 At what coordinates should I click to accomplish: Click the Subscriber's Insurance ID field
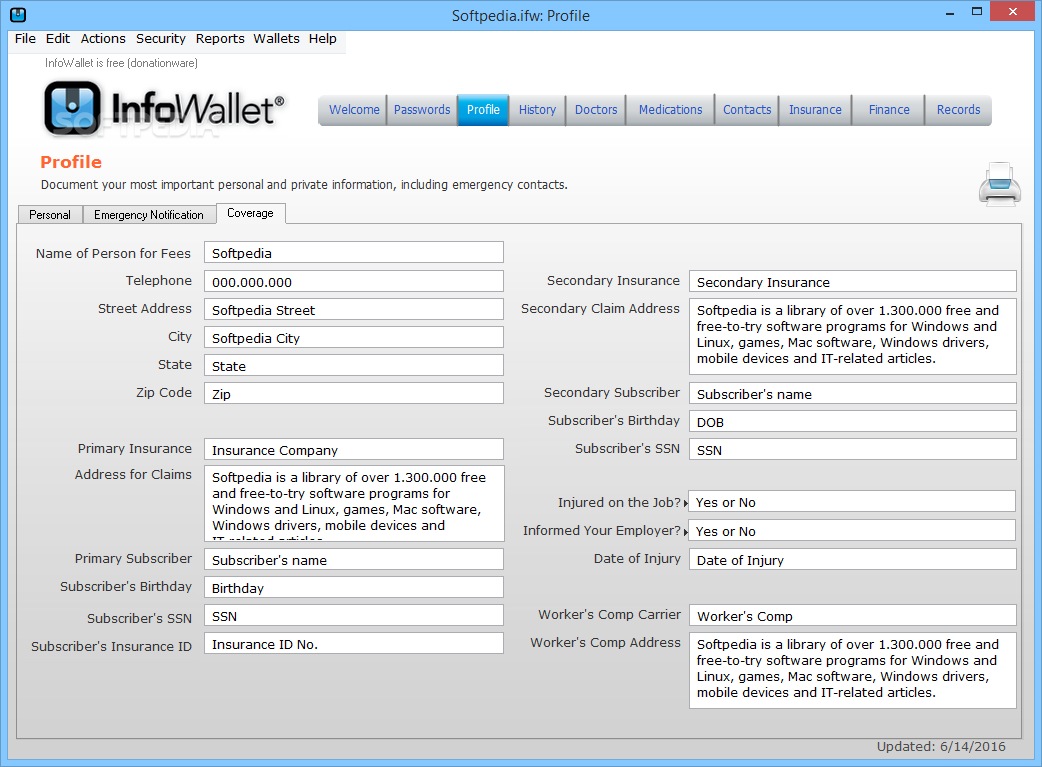(x=354, y=643)
